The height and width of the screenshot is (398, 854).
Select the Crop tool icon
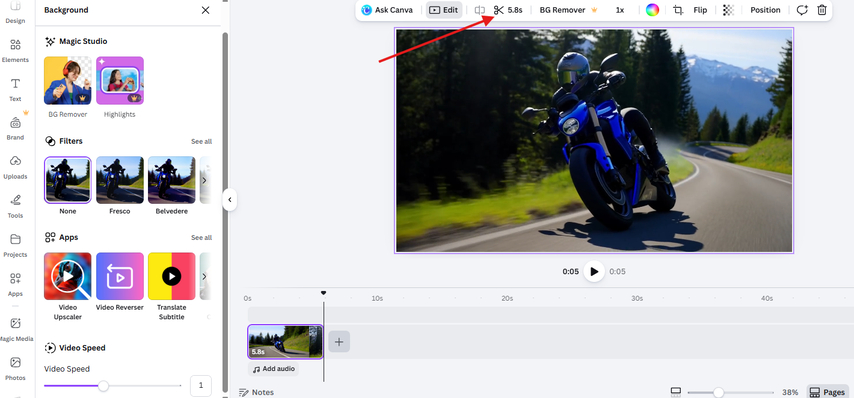pyautogui.click(x=678, y=10)
